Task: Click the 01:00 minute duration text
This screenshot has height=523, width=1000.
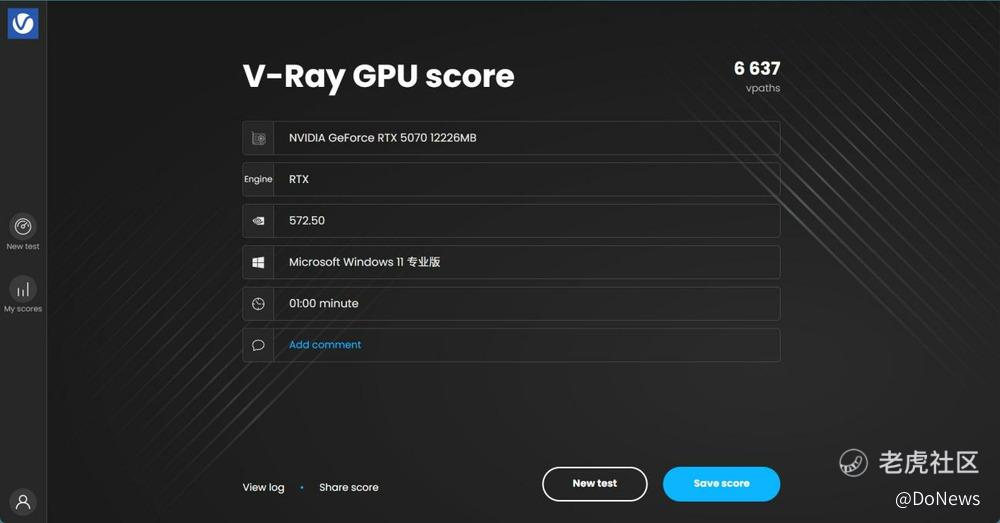Action: click(323, 304)
